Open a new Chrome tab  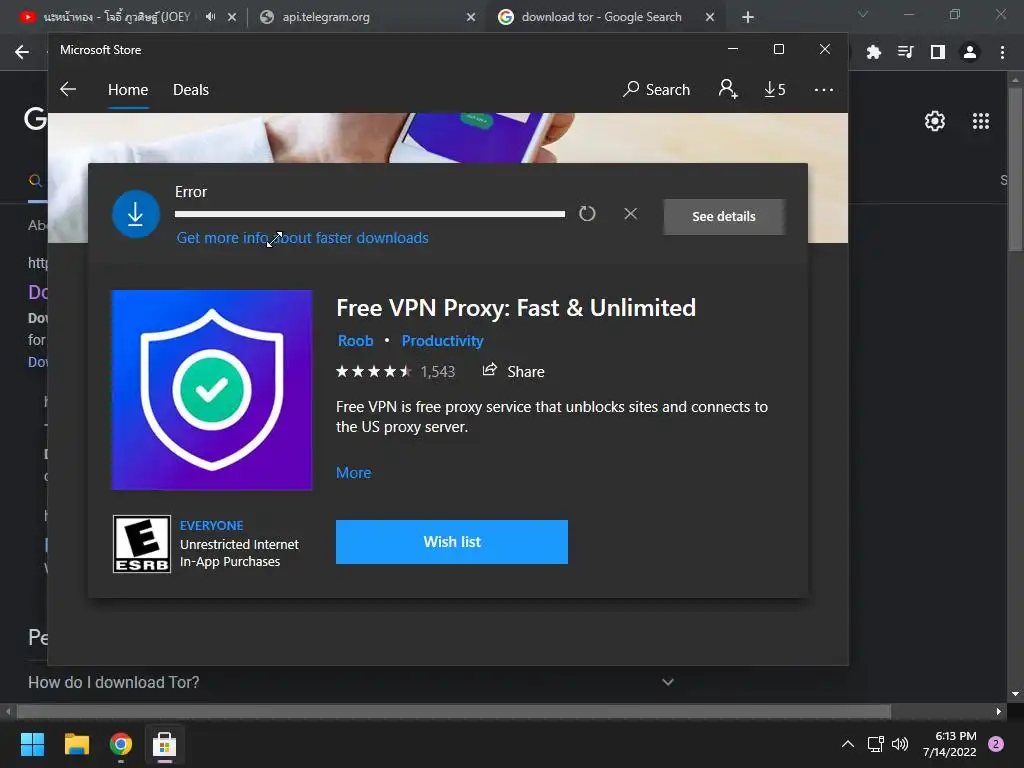[x=748, y=17]
